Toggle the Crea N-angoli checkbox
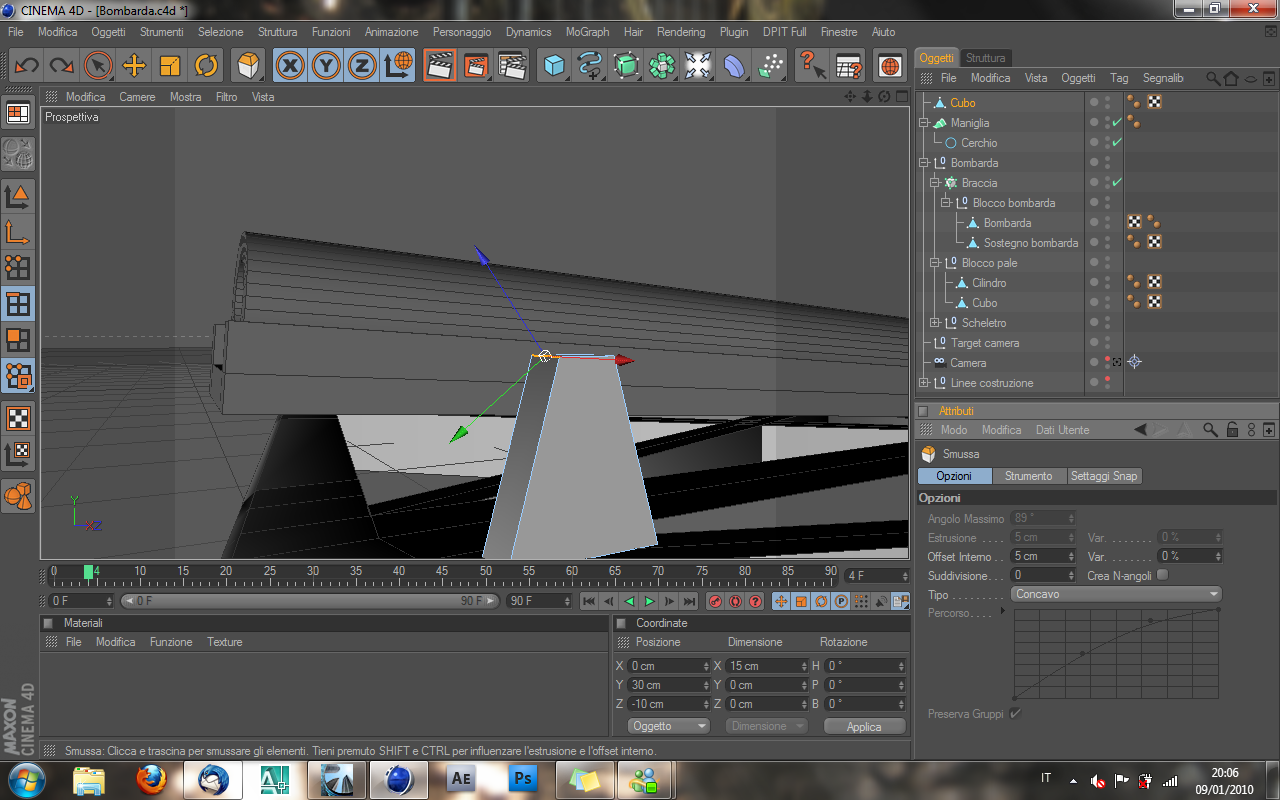Viewport: 1280px width, 800px height. pos(1161,575)
